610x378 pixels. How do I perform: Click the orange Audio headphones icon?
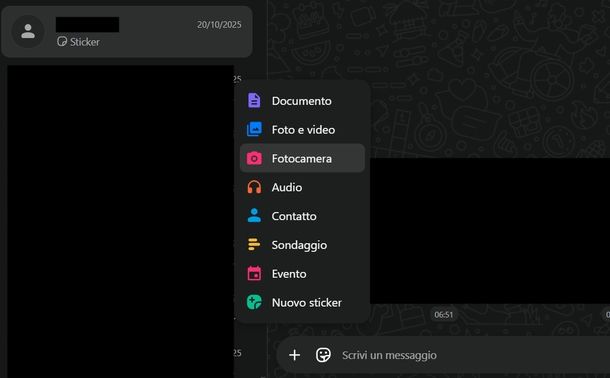254,187
